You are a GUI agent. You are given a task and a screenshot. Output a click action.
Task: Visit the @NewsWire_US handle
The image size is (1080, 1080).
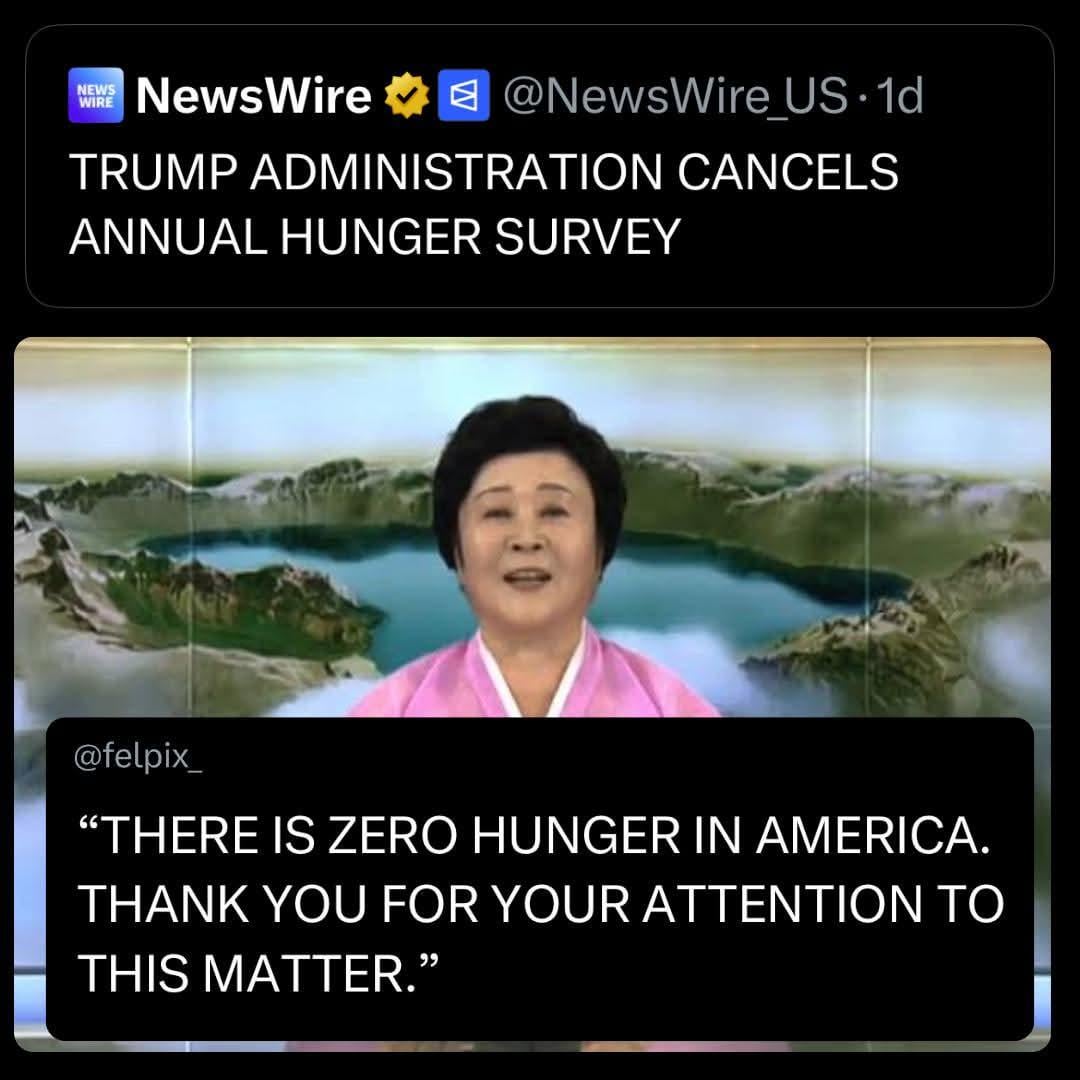[x=675, y=96]
